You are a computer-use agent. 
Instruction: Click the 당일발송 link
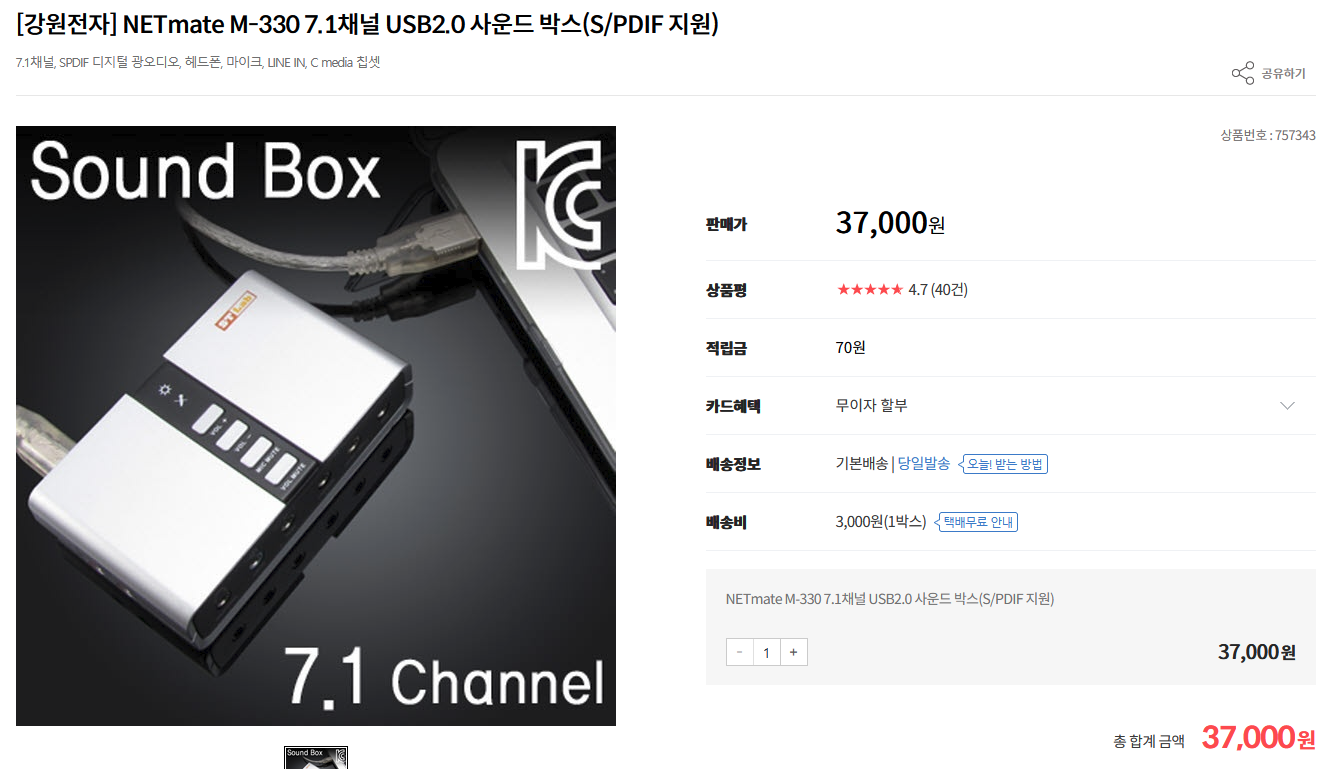924,464
